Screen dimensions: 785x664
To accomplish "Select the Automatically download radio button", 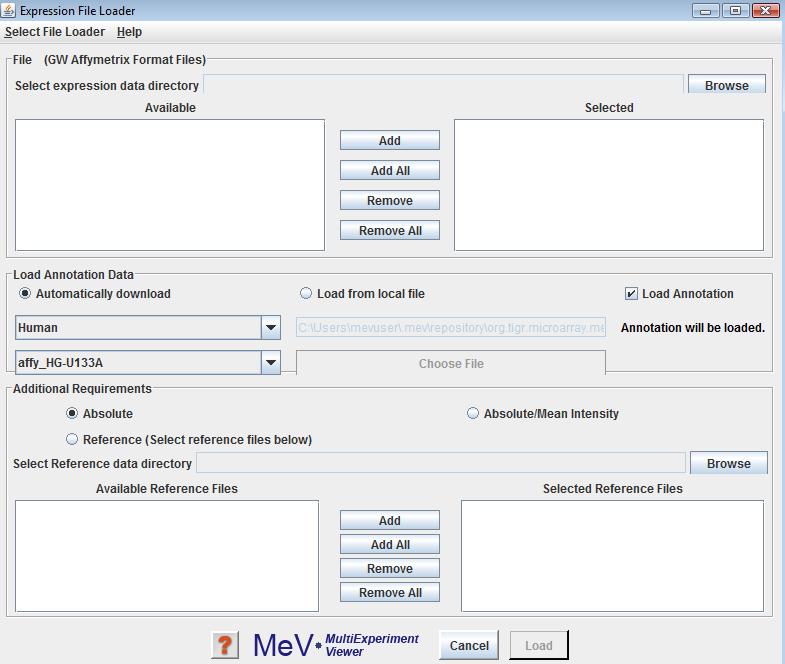I will pyautogui.click(x=26, y=294).
